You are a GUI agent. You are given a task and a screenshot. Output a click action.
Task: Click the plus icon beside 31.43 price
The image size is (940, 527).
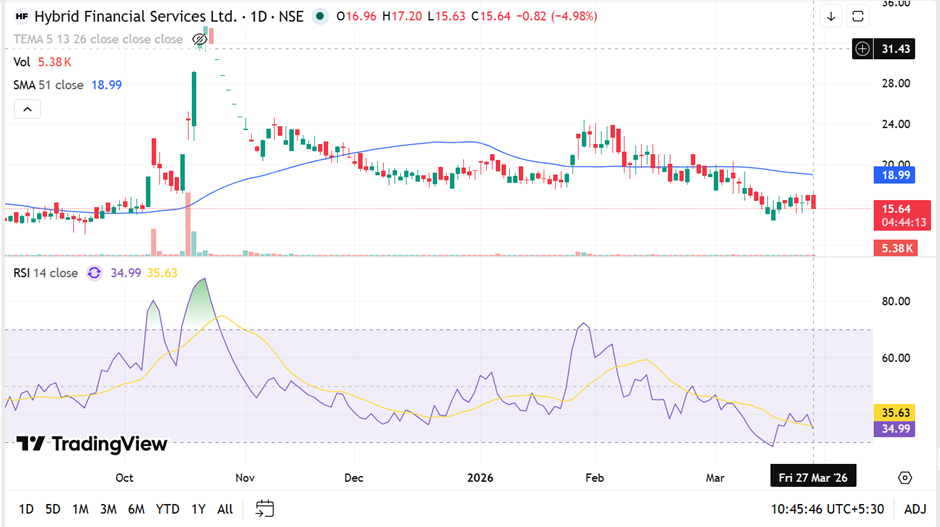(x=863, y=49)
